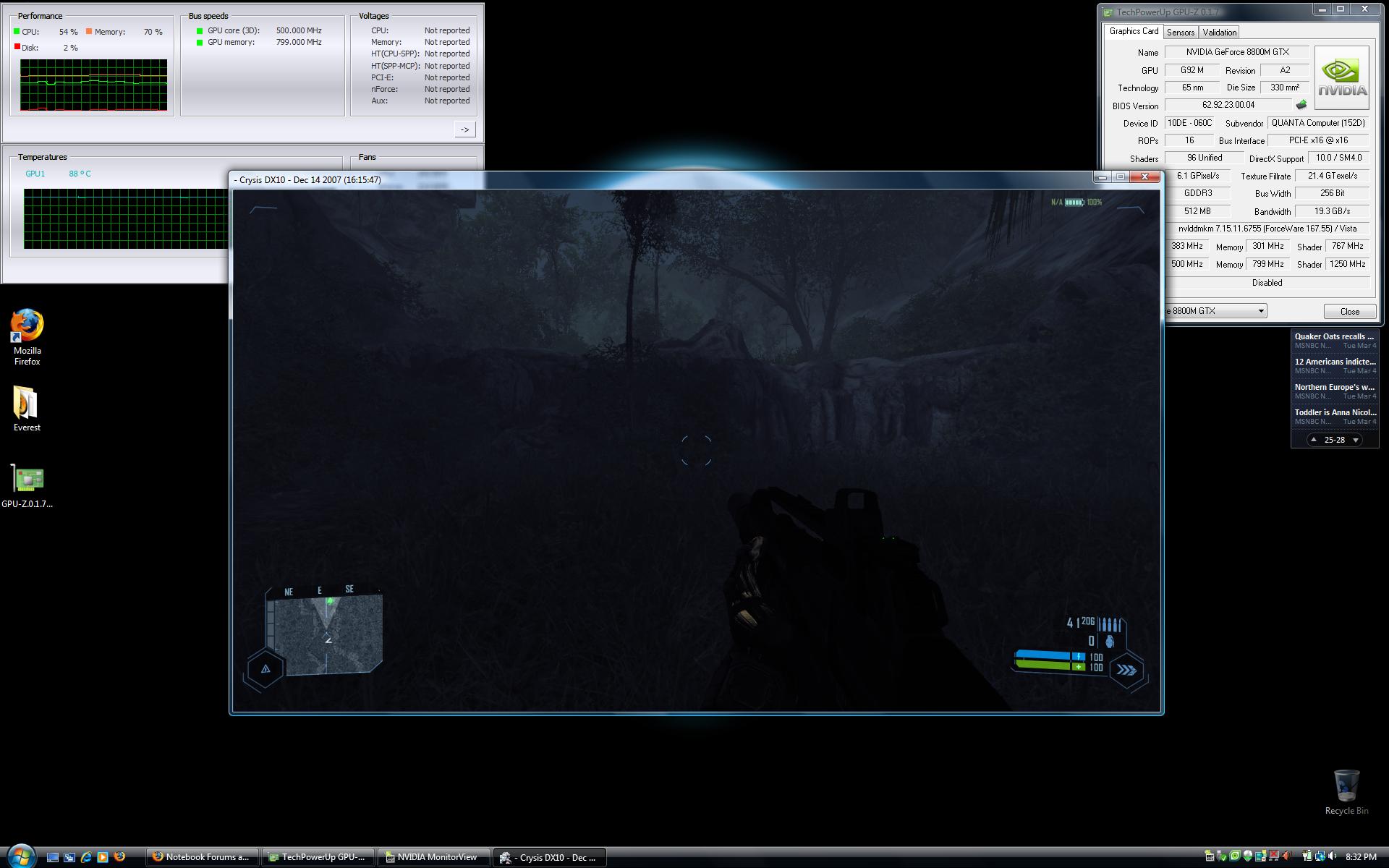Click the GPU1 88 °C temperature label
Viewport: 1389px width, 868px height.
(58, 174)
